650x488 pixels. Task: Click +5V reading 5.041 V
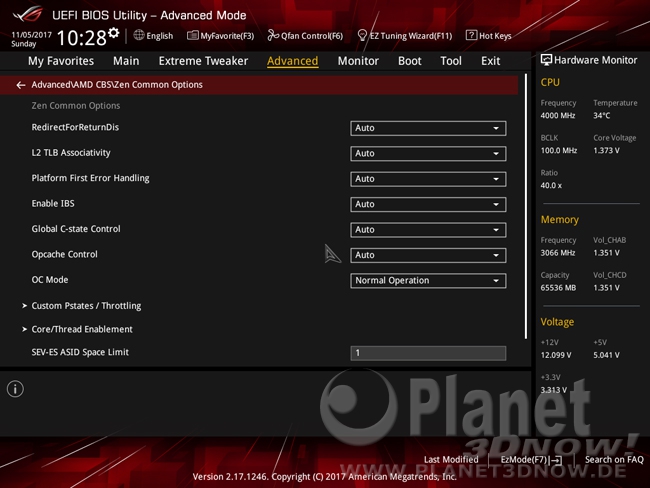(x=606, y=355)
